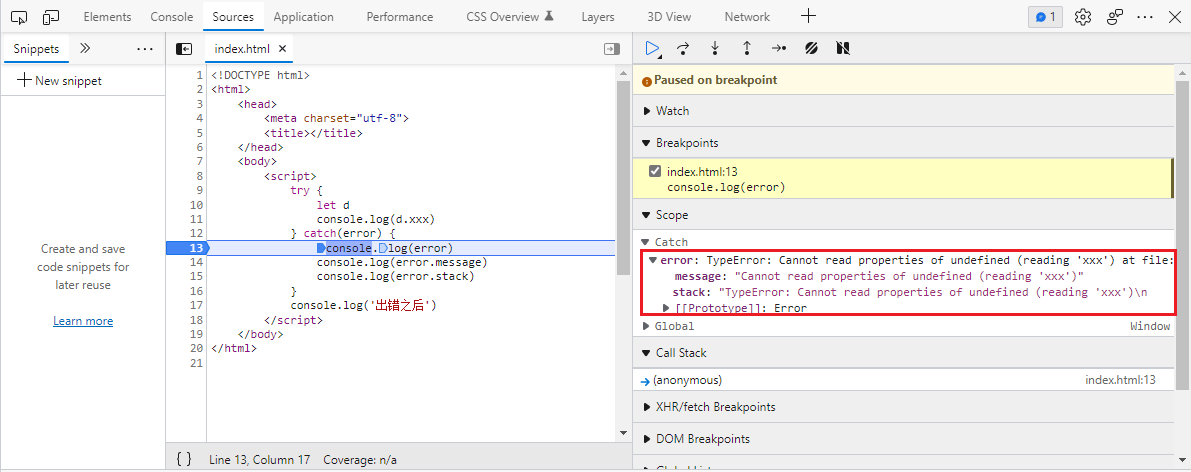Click line number 13 breakpoint marker
The height and width of the screenshot is (472, 1191).
pyautogui.click(x=187, y=248)
